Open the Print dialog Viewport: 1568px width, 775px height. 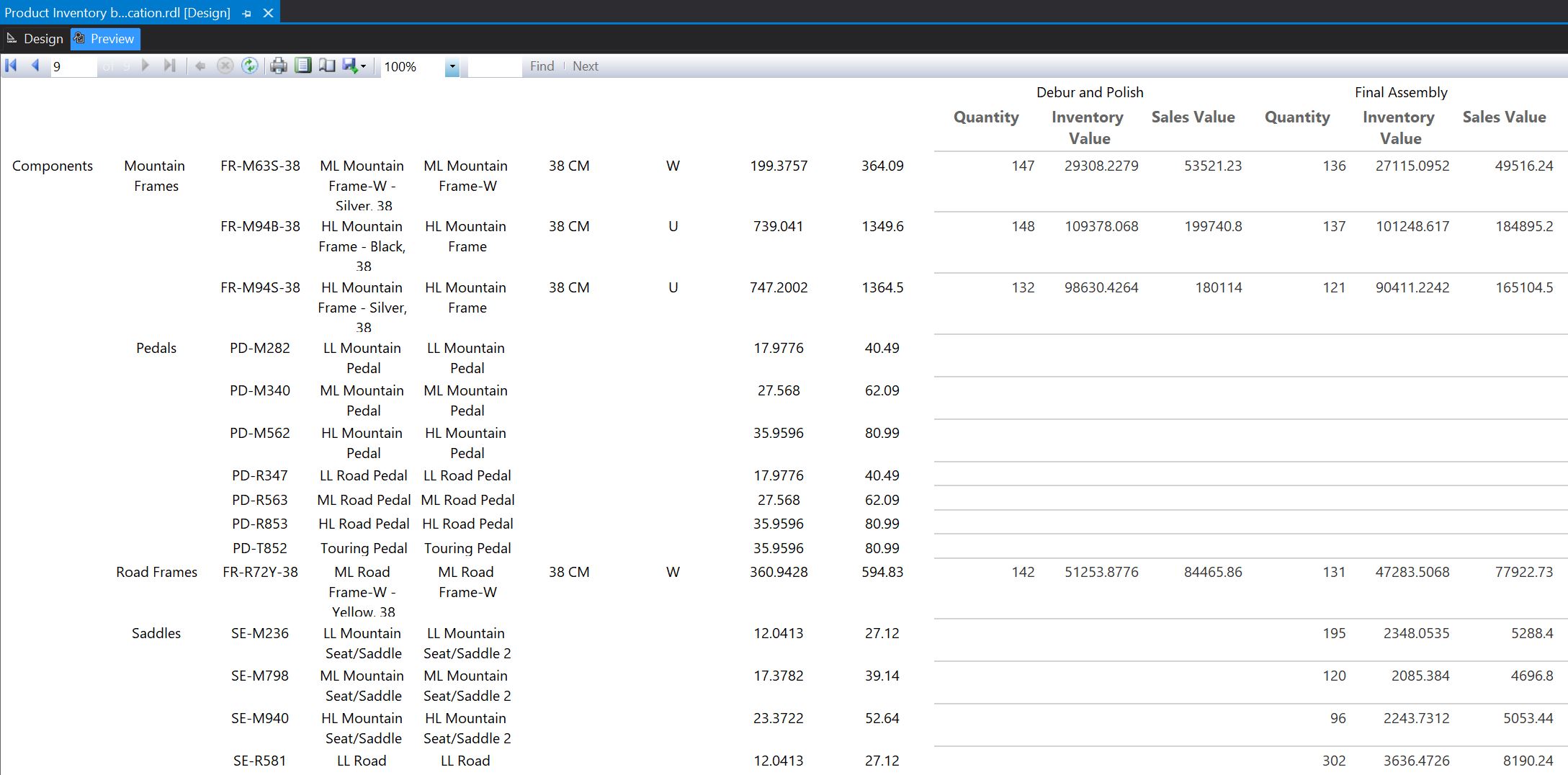[x=279, y=66]
